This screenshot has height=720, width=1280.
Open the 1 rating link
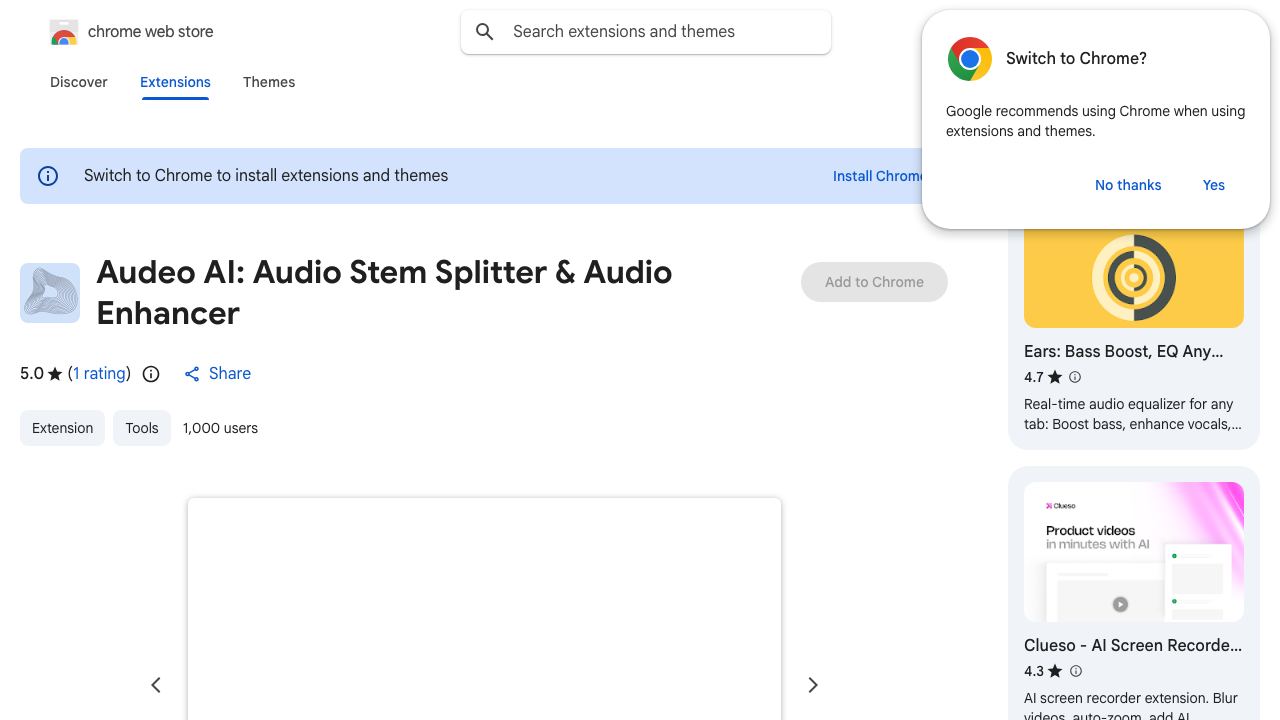[x=100, y=374]
